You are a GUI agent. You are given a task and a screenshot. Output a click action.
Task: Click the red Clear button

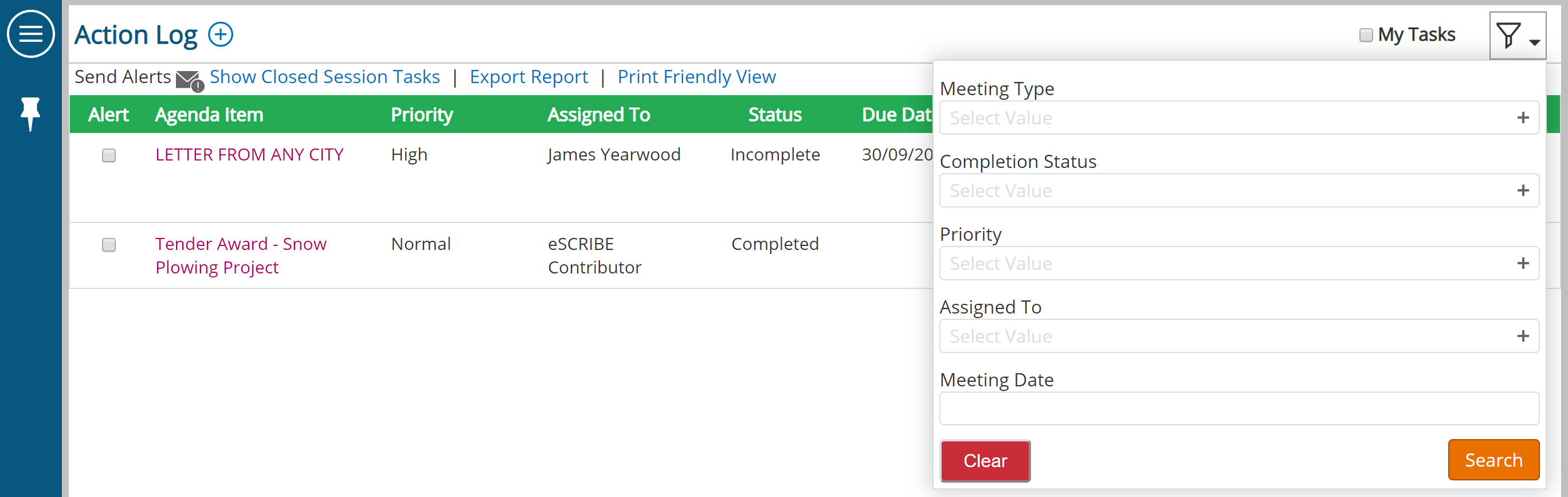click(x=985, y=460)
